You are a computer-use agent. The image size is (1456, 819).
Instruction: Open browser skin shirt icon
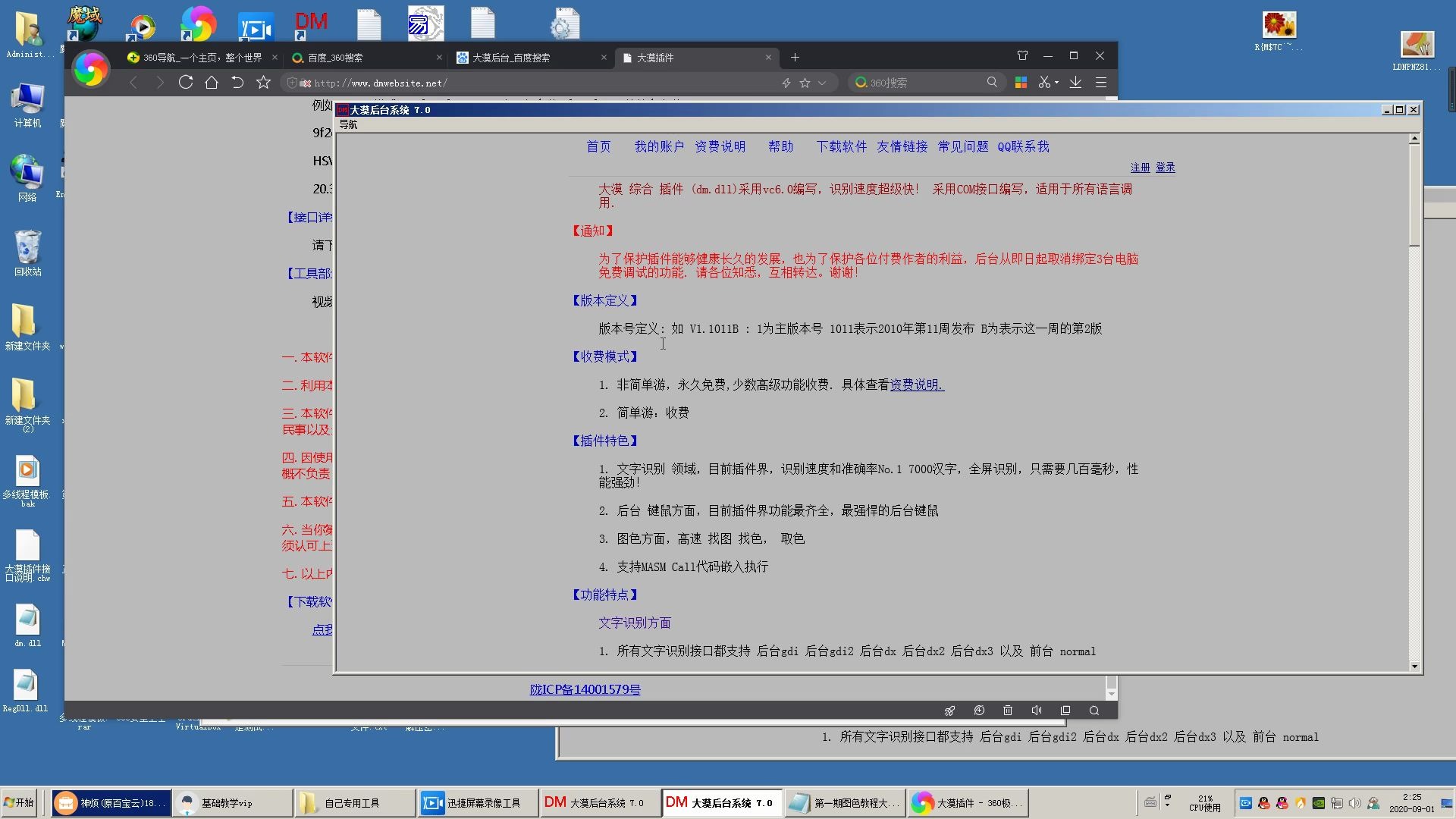pyautogui.click(x=1022, y=56)
